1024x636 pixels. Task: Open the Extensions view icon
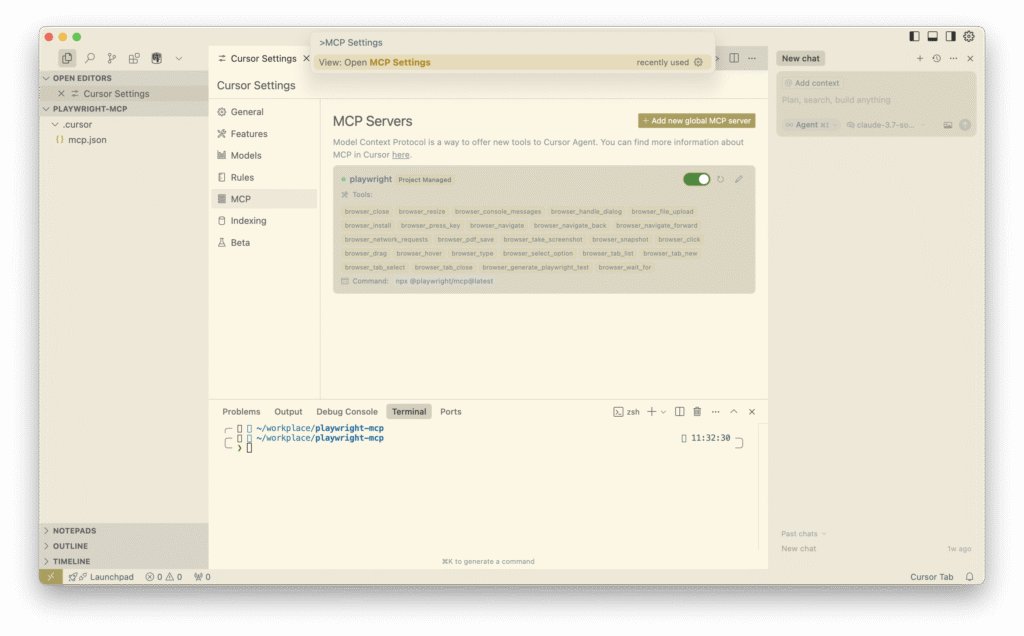coord(134,59)
